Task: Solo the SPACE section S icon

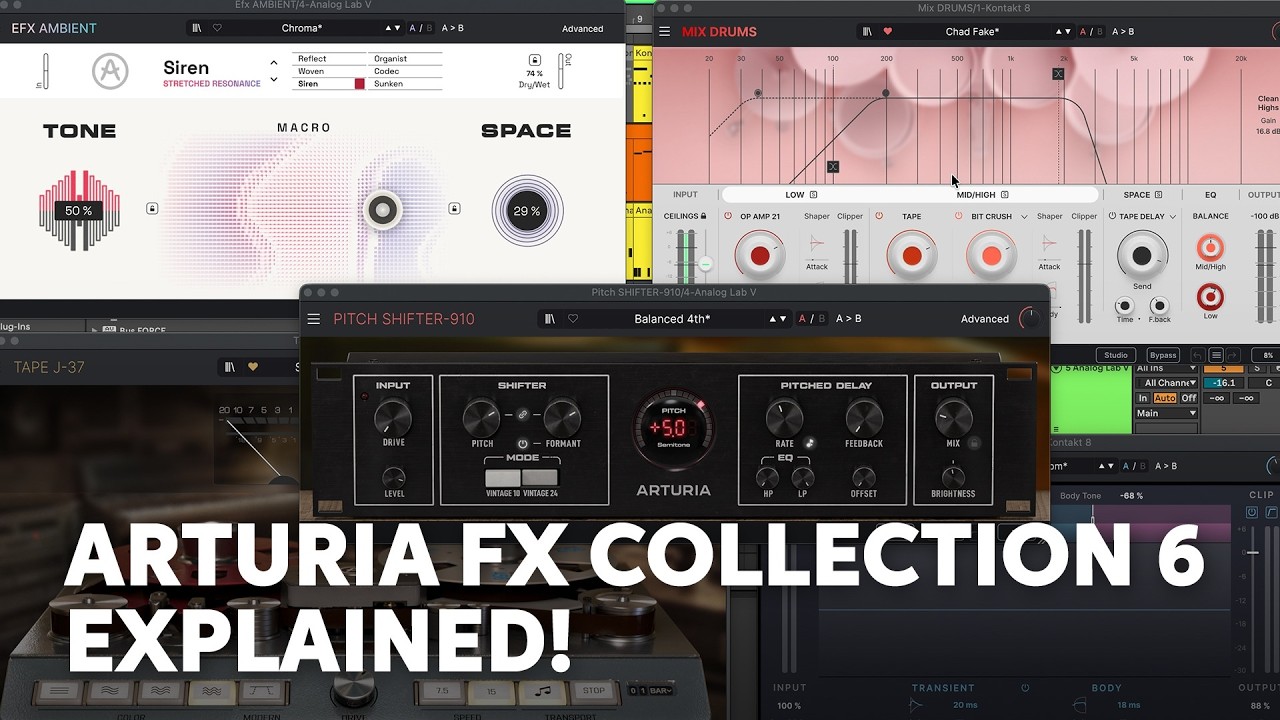Action: 1158,195
